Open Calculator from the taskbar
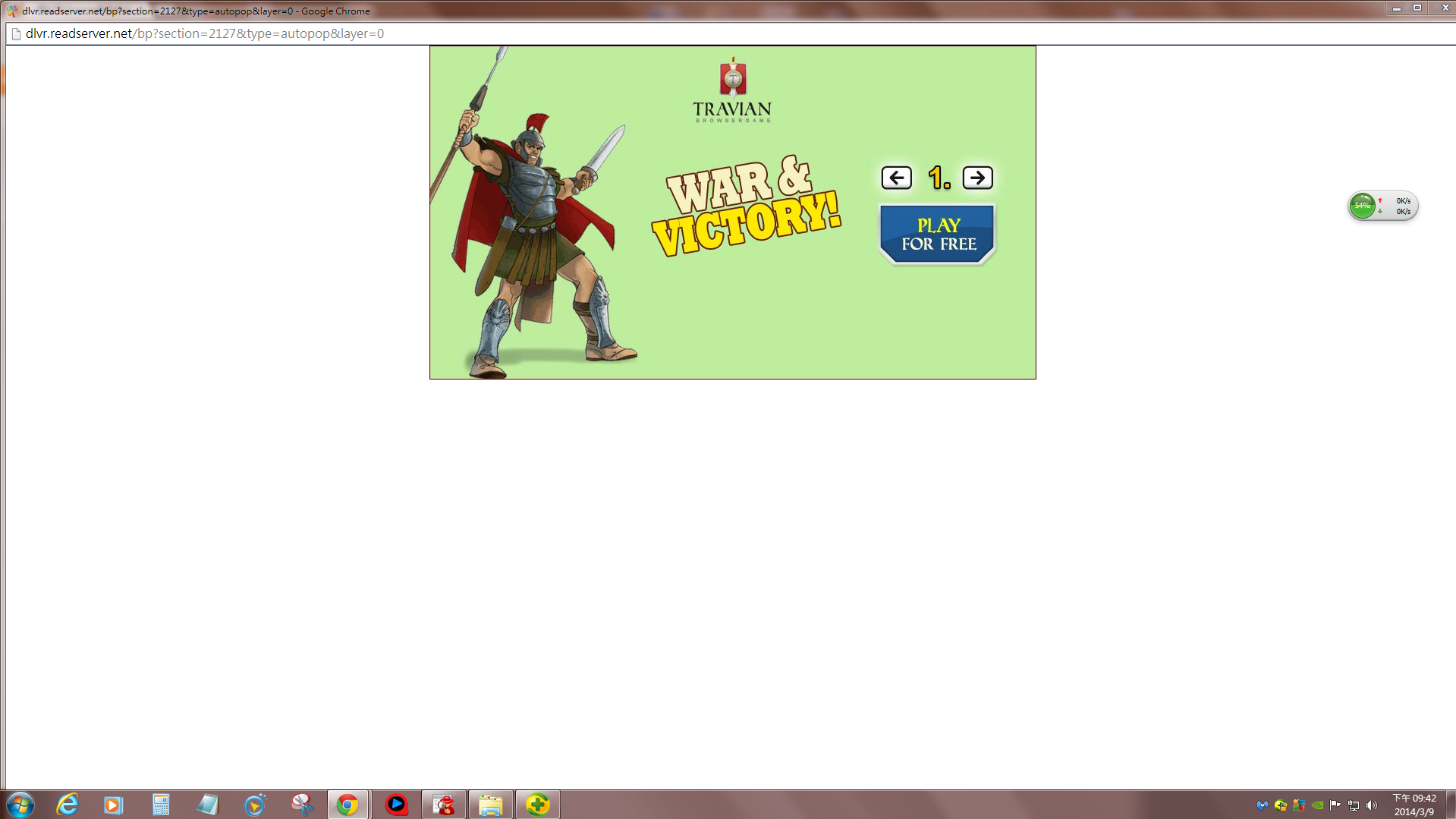 tap(161, 805)
